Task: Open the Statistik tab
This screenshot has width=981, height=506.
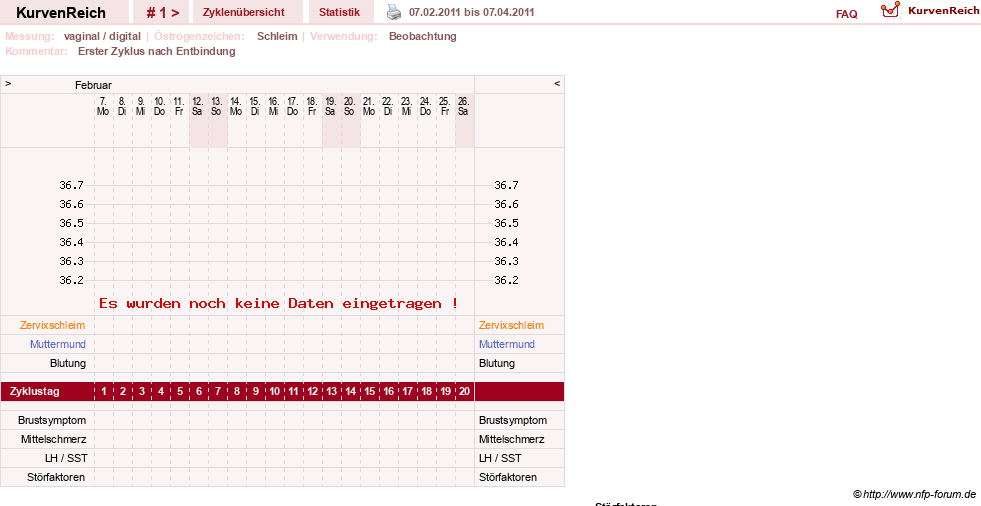Action: 339,13
